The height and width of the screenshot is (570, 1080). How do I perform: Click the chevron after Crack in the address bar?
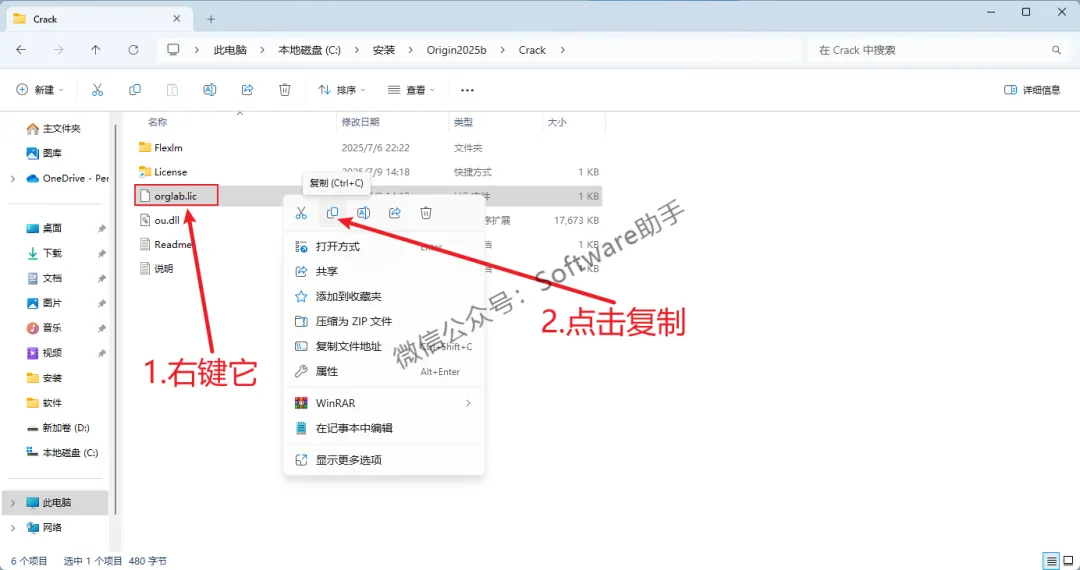click(x=563, y=50)
